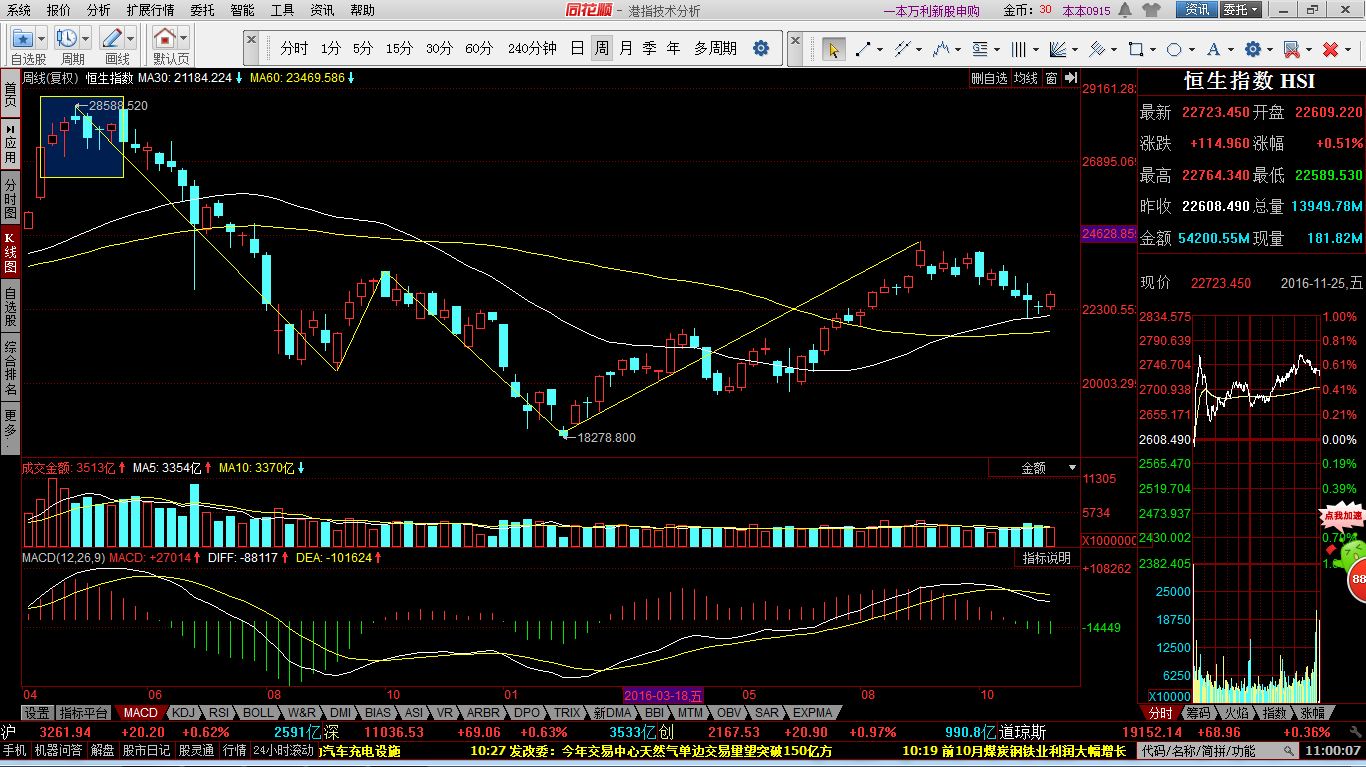Switch chart period to 60分

[x=479, y=48]
